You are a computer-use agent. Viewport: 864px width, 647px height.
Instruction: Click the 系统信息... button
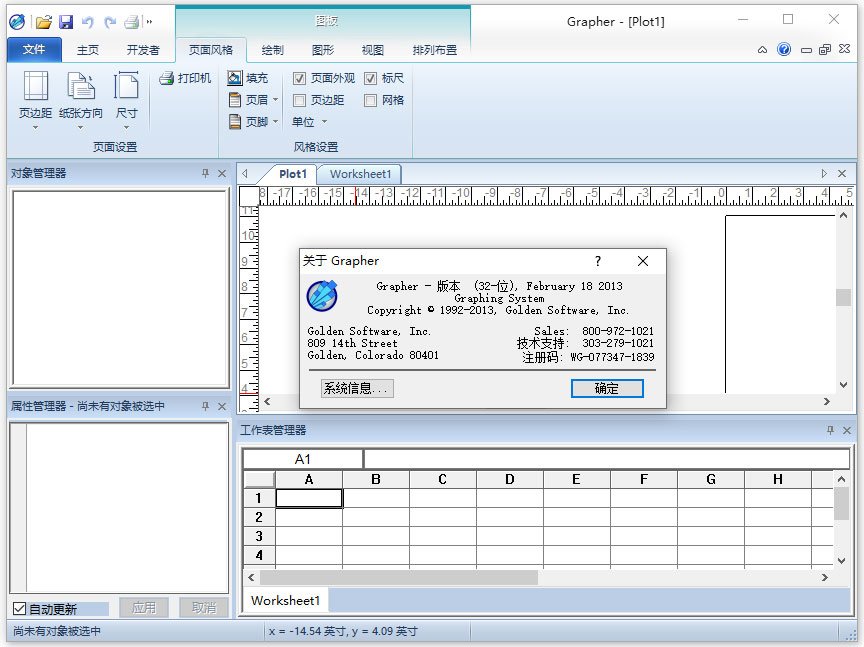pos(357,388)
